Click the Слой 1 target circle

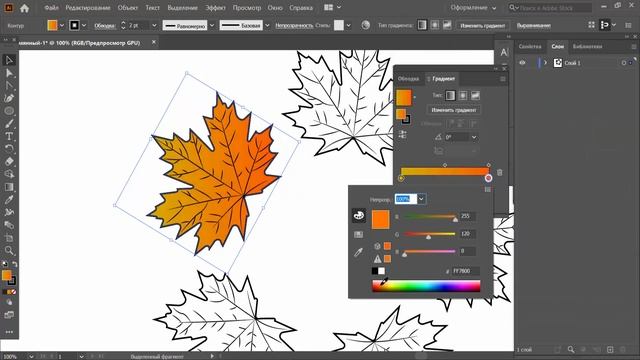[x=624, y=63]
